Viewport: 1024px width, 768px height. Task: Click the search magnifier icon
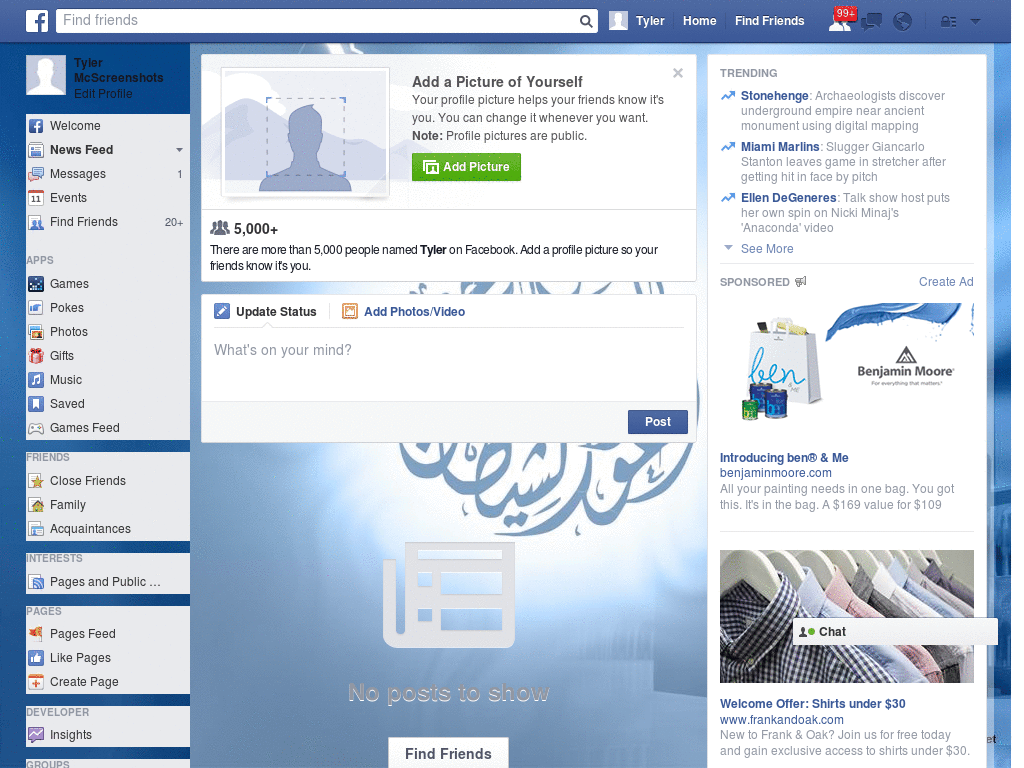tap(586, 22)
